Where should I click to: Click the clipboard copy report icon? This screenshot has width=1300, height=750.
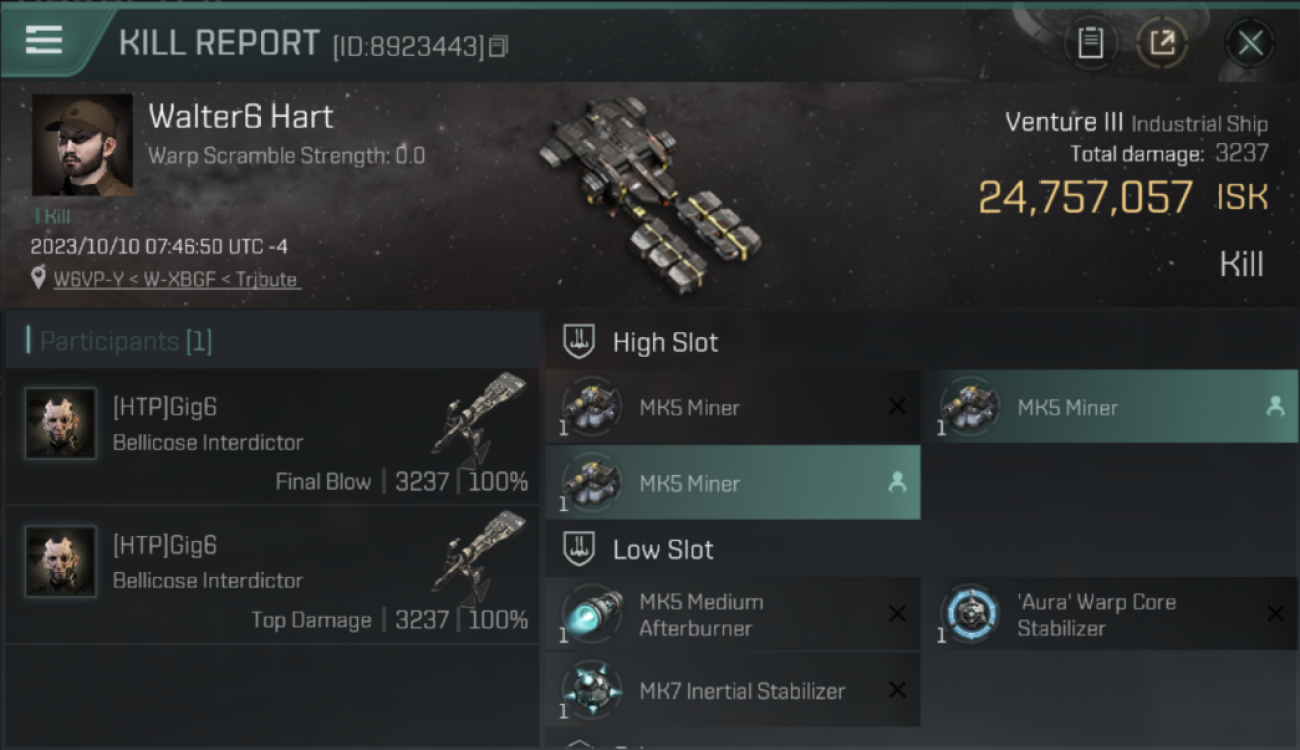[x=1090, y=42]
